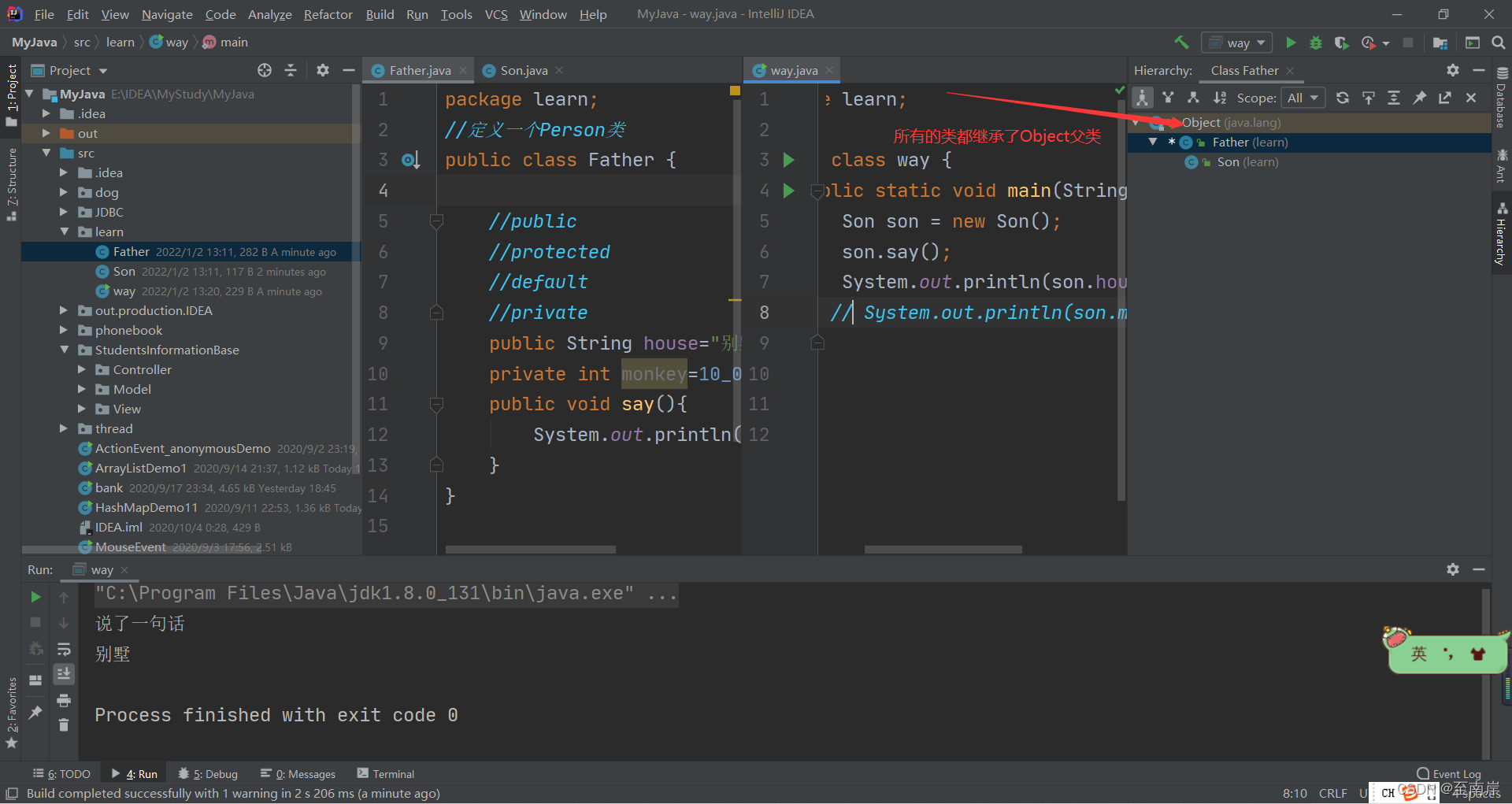Export hierarchy to text file icon
Viewport: 1512px width, 804px height.
click(x=1445, y=98)
